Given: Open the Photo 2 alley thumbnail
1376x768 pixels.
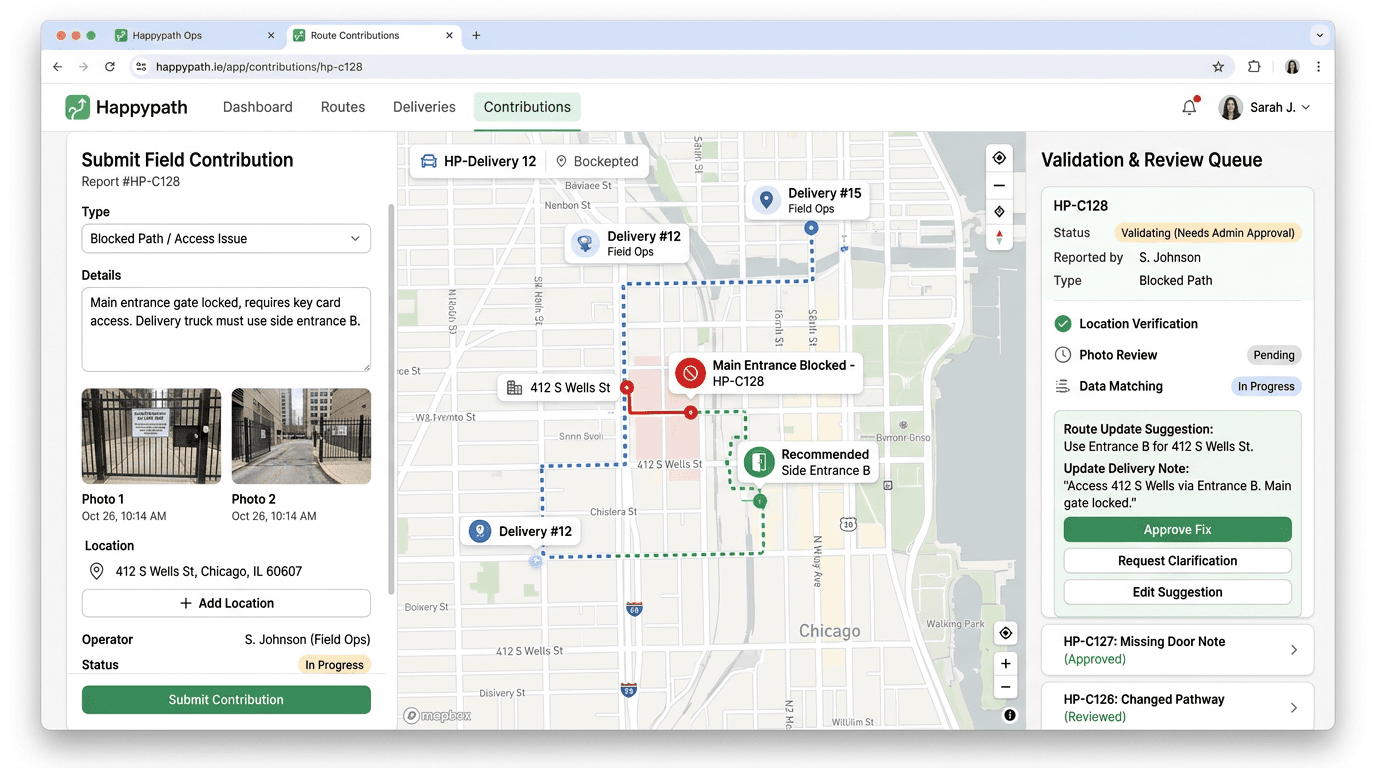Looking at the screenshot, I should click(x=301, y=436).
